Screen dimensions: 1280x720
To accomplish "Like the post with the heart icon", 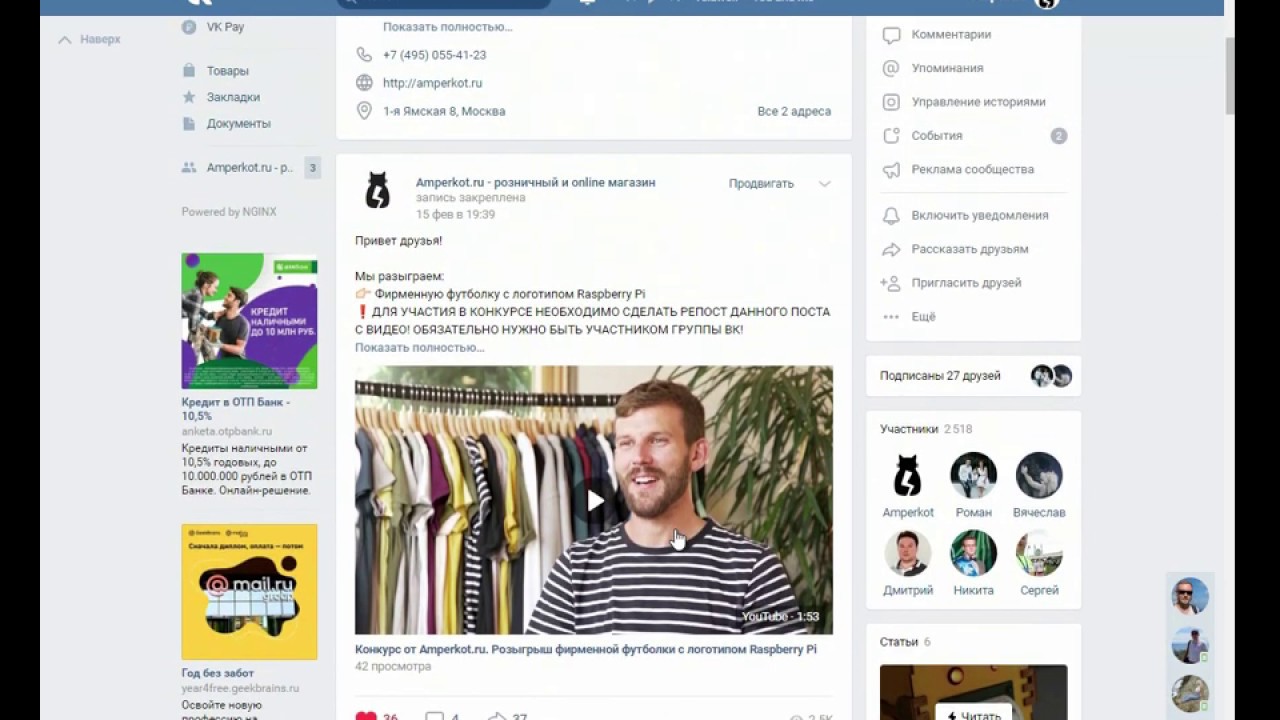I will (x=366, y=715).
